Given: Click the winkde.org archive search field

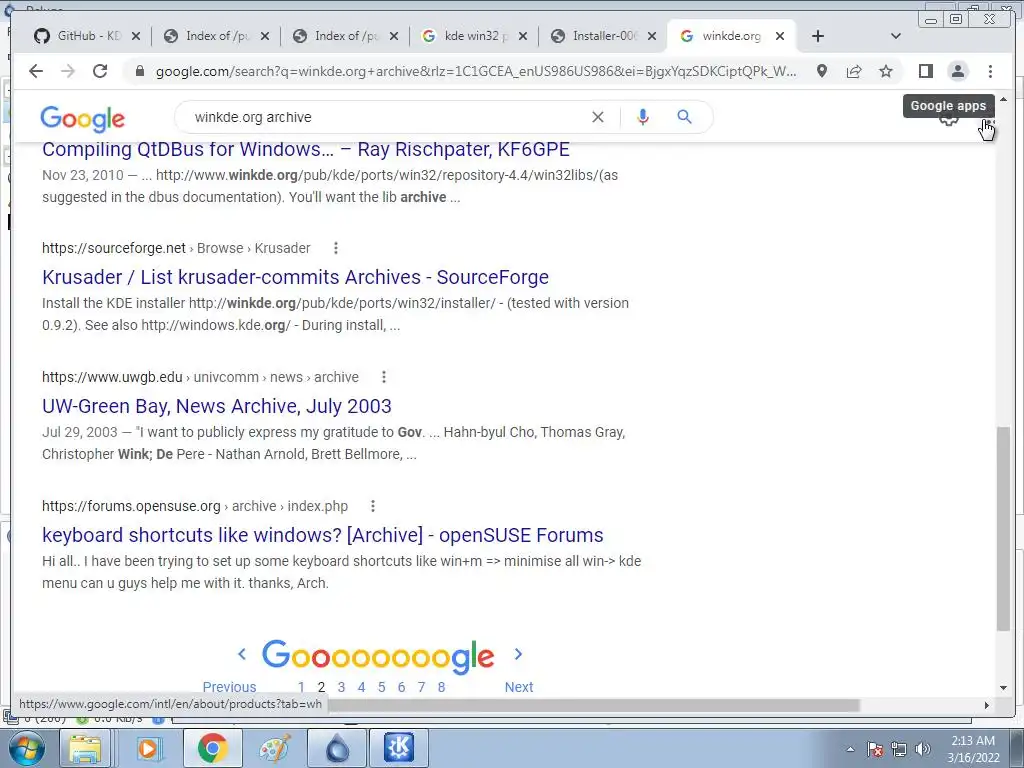Looking at the screenshot, I should coord(385,117).
